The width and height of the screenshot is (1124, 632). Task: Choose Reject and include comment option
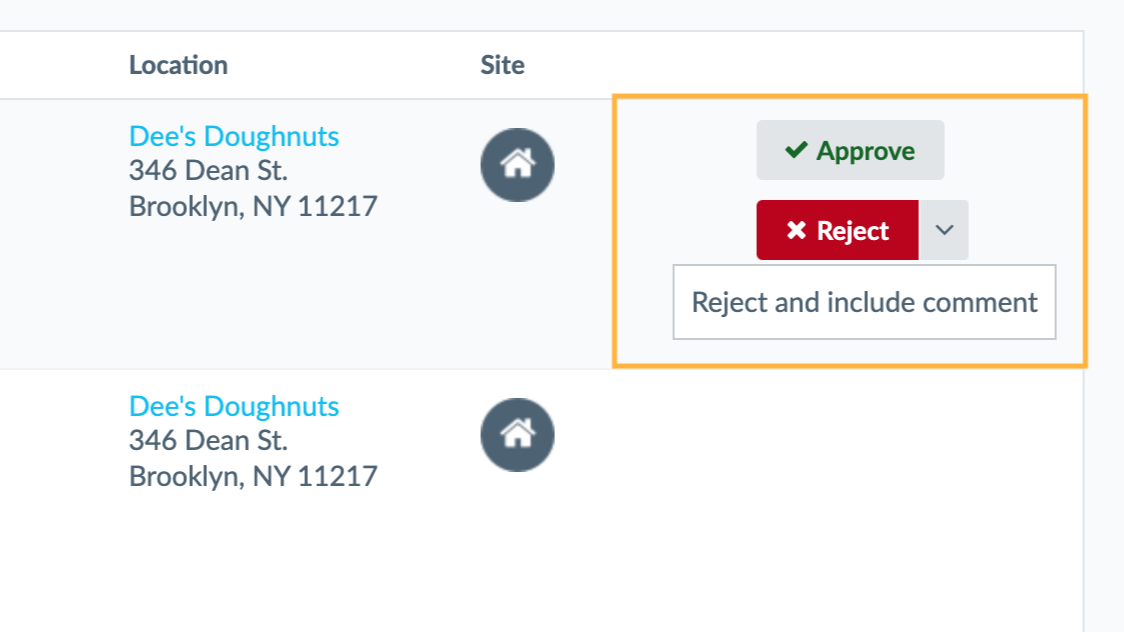(x=864, y=302)
